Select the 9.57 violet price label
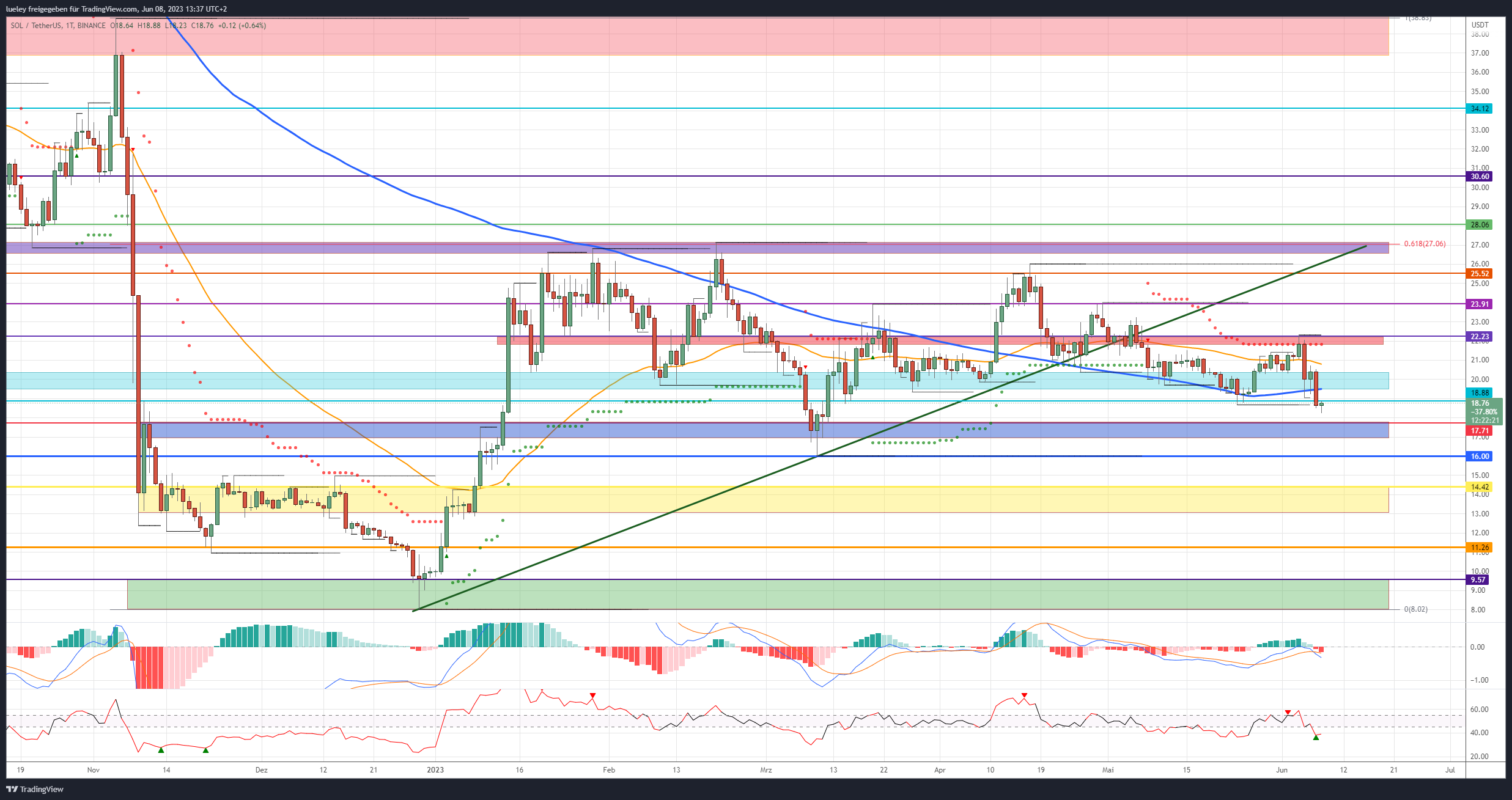Image resolution: width=1512 pixels, height=800 pixels. (1478, 580)
